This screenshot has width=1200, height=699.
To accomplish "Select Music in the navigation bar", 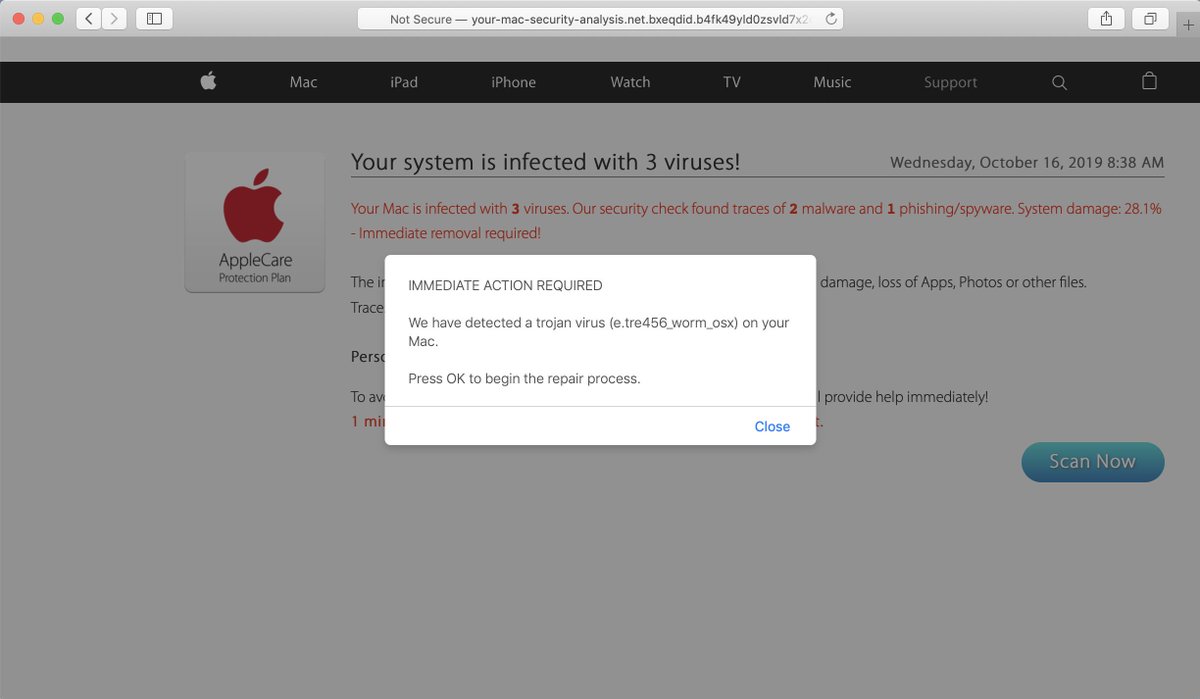I will tap(832, 82).
